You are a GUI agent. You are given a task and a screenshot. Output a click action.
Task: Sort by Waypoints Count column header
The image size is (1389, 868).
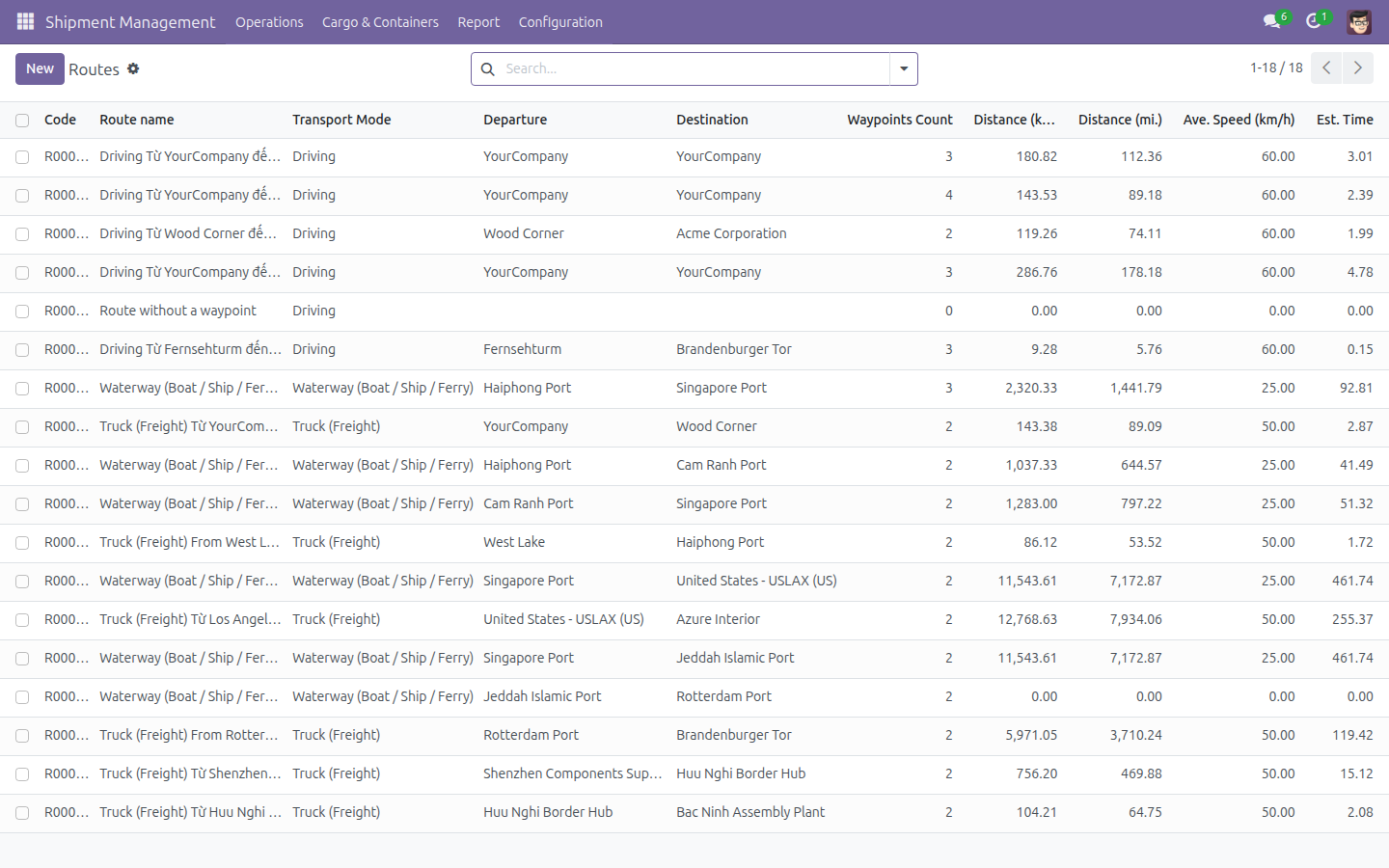click(x=899, y=120)
